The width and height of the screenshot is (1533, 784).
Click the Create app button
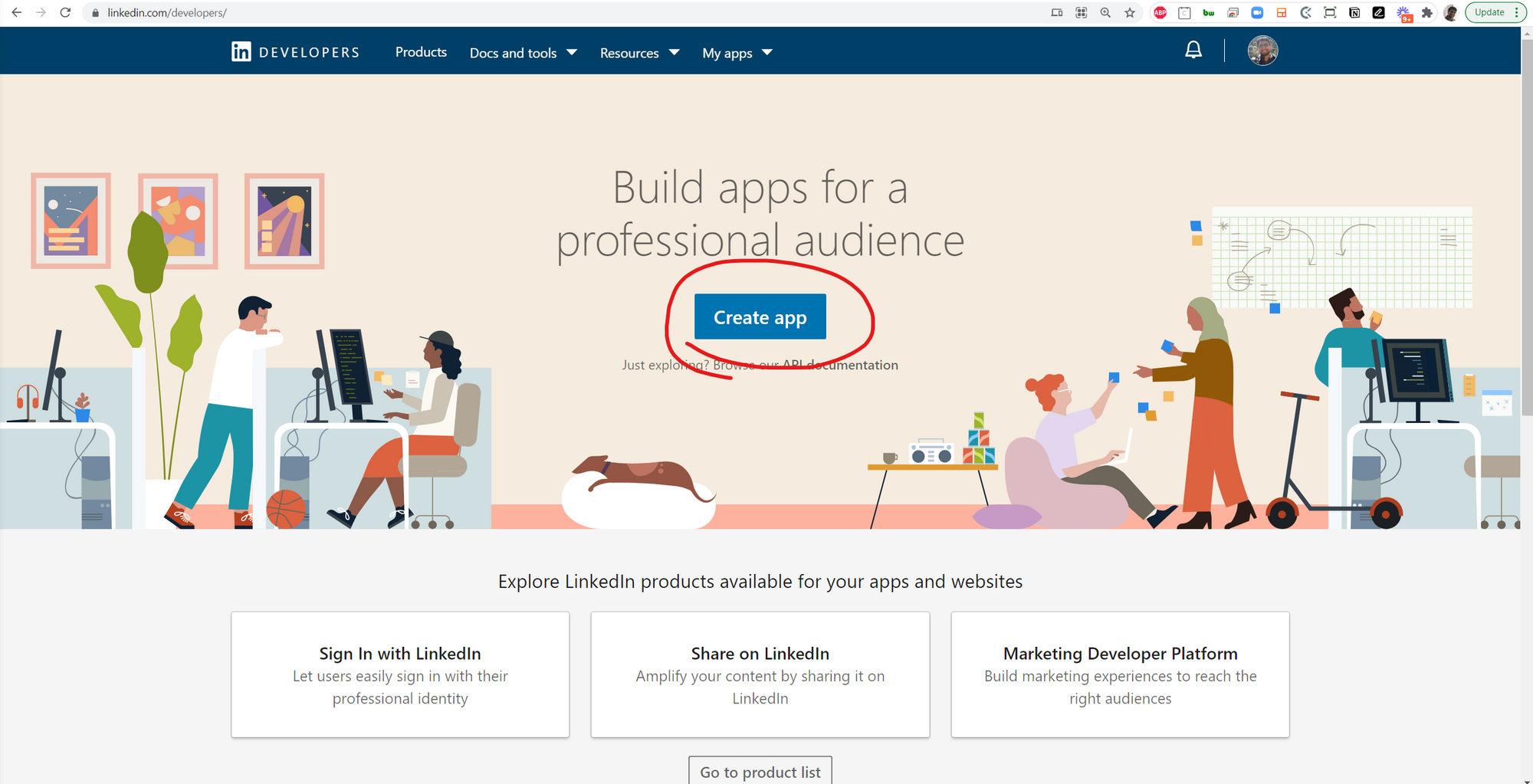point(760,317)
